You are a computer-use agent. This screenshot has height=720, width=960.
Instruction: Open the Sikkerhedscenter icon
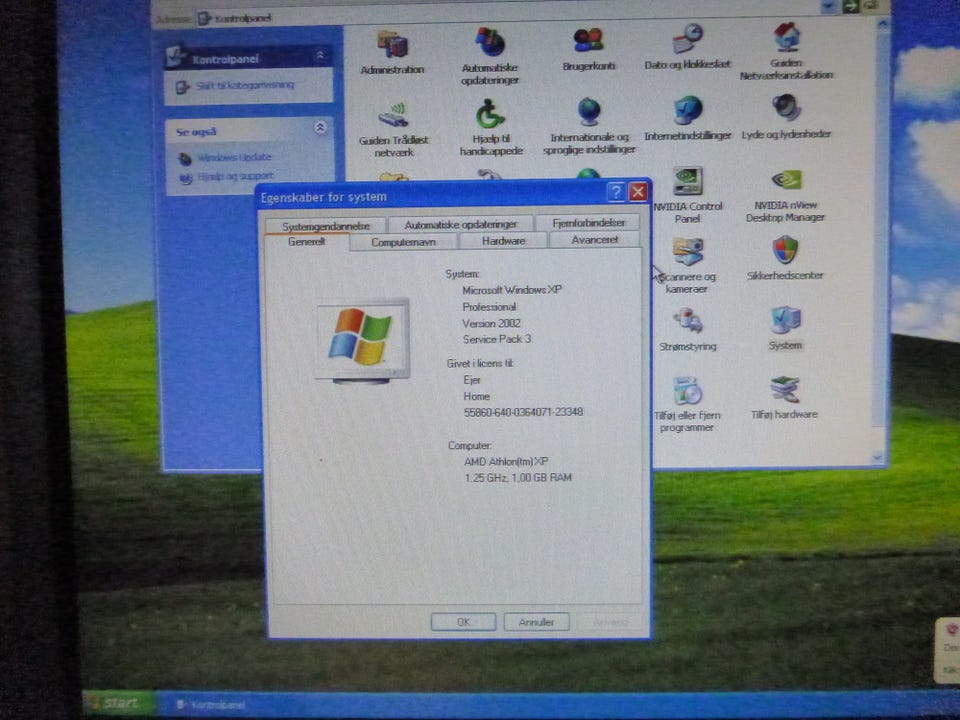click(x=785, y=258)
